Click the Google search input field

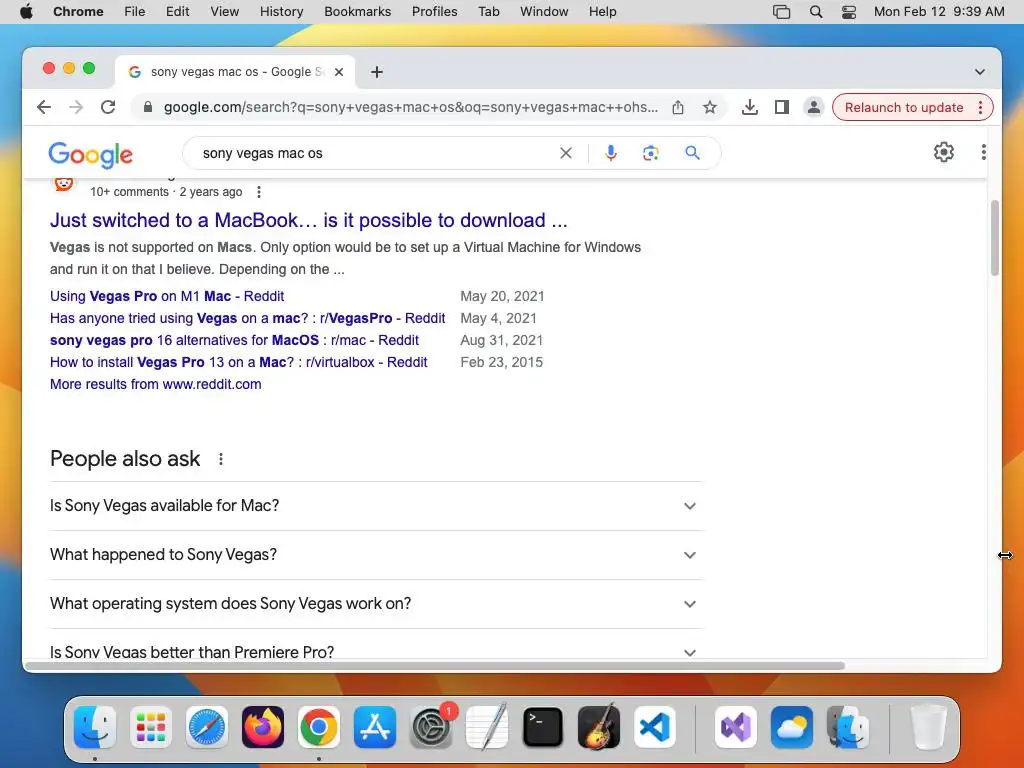tap(376, 153)
